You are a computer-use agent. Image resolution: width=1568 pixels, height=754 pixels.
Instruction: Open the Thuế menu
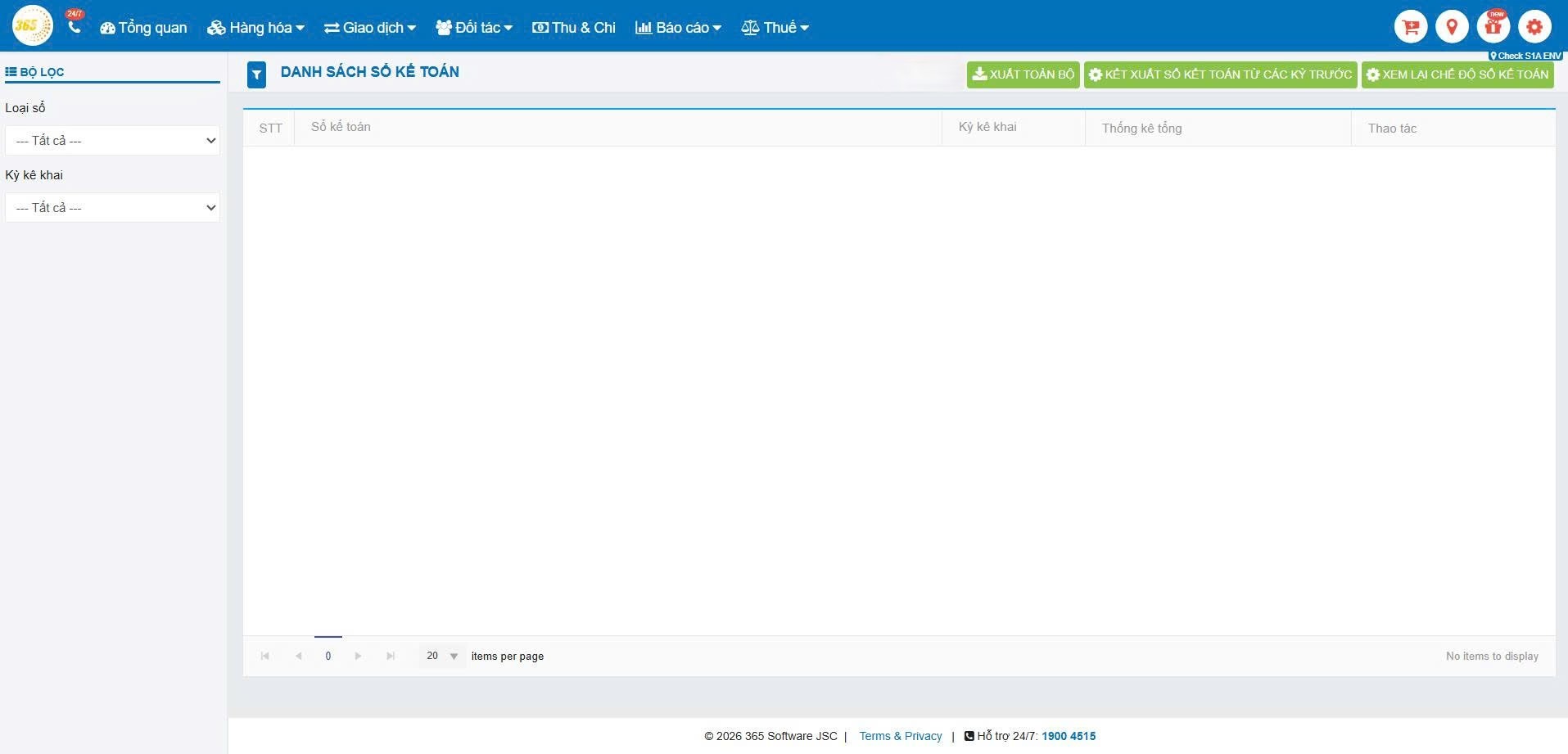tap(775, 28)
